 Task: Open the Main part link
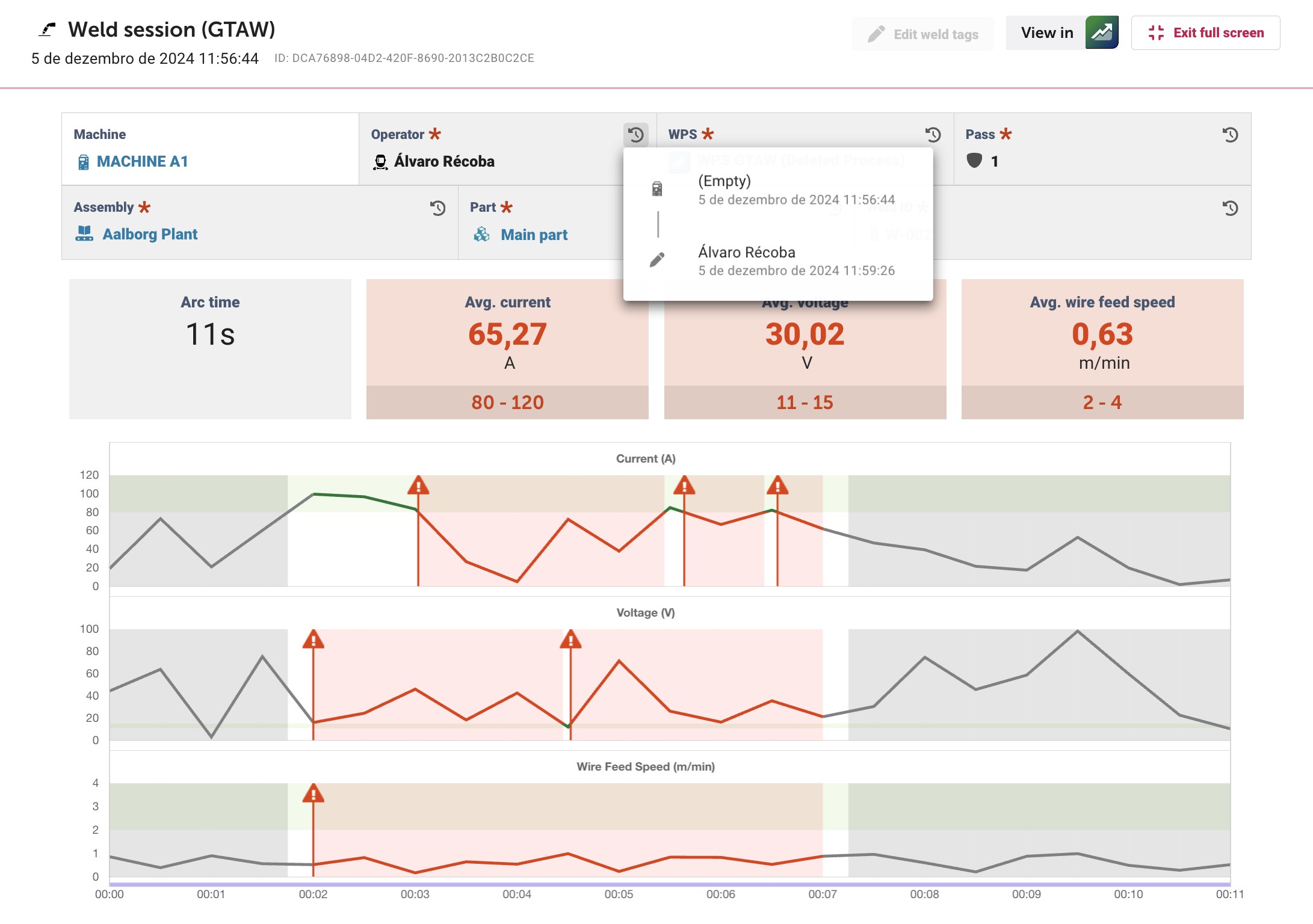coord(534,235)
